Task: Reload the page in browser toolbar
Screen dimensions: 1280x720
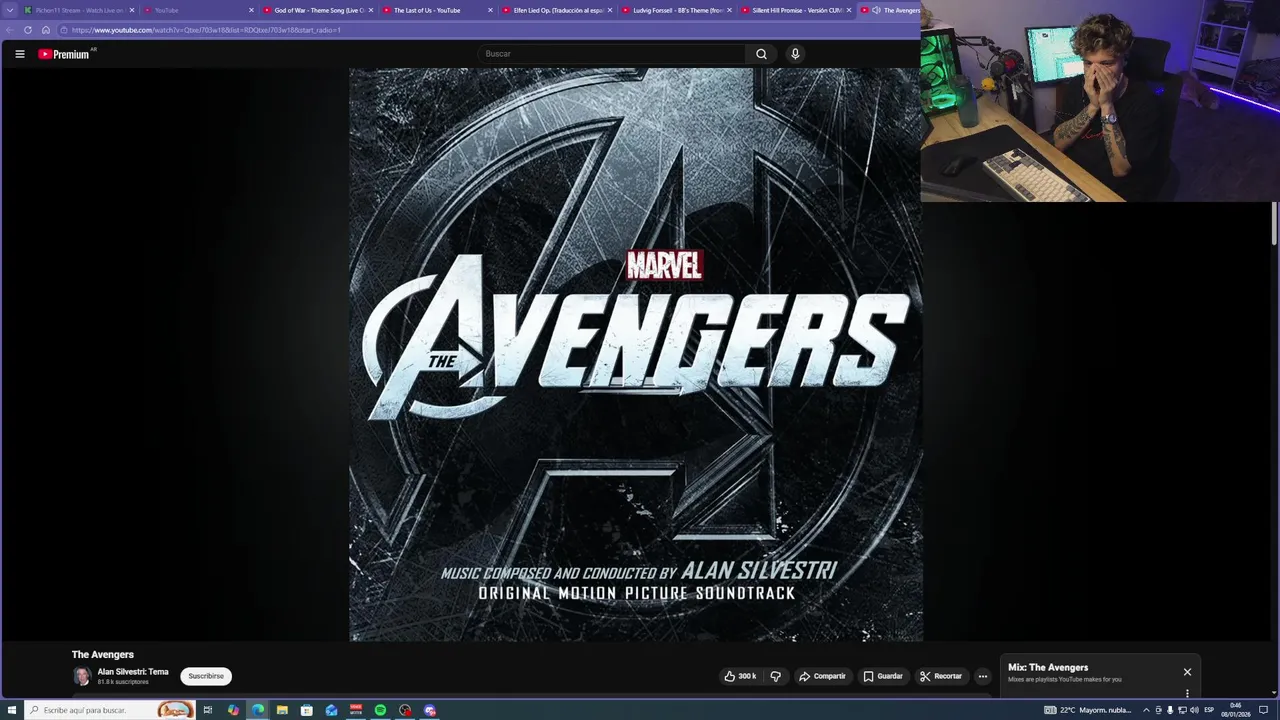Action: pyautogui.click(x=27, y=30)
